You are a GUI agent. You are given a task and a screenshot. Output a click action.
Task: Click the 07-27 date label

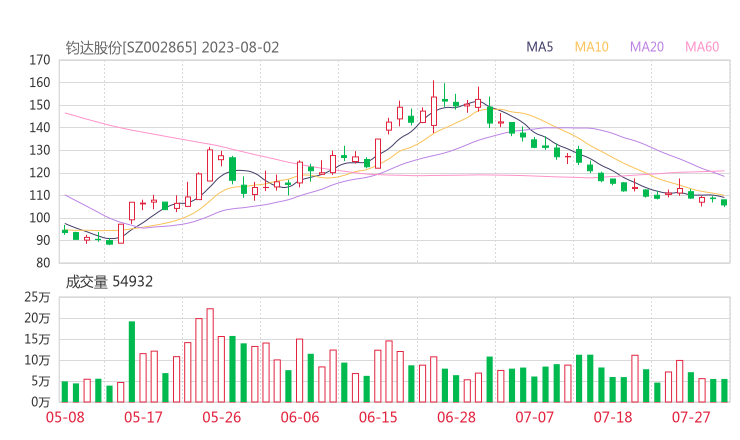[691, 418]
